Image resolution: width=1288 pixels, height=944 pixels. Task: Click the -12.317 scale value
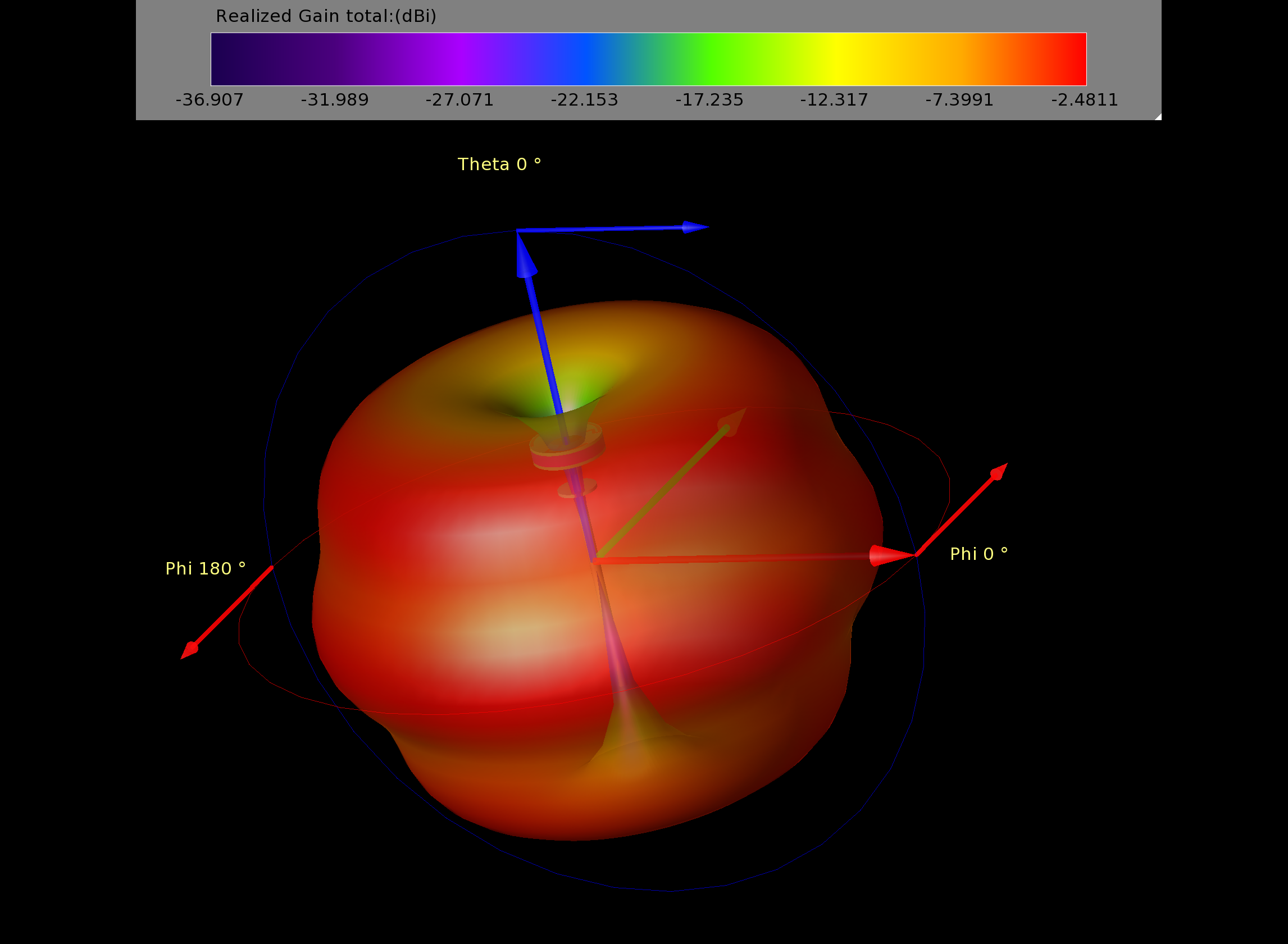(834, 100)
